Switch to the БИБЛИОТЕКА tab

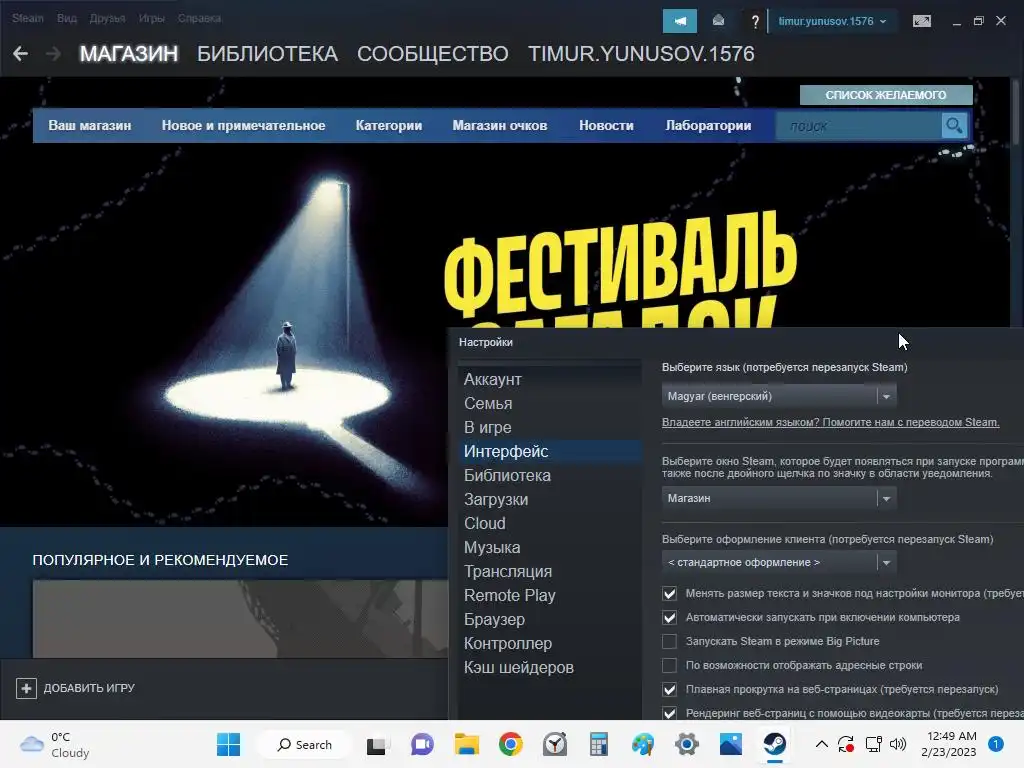coord(267,54)
